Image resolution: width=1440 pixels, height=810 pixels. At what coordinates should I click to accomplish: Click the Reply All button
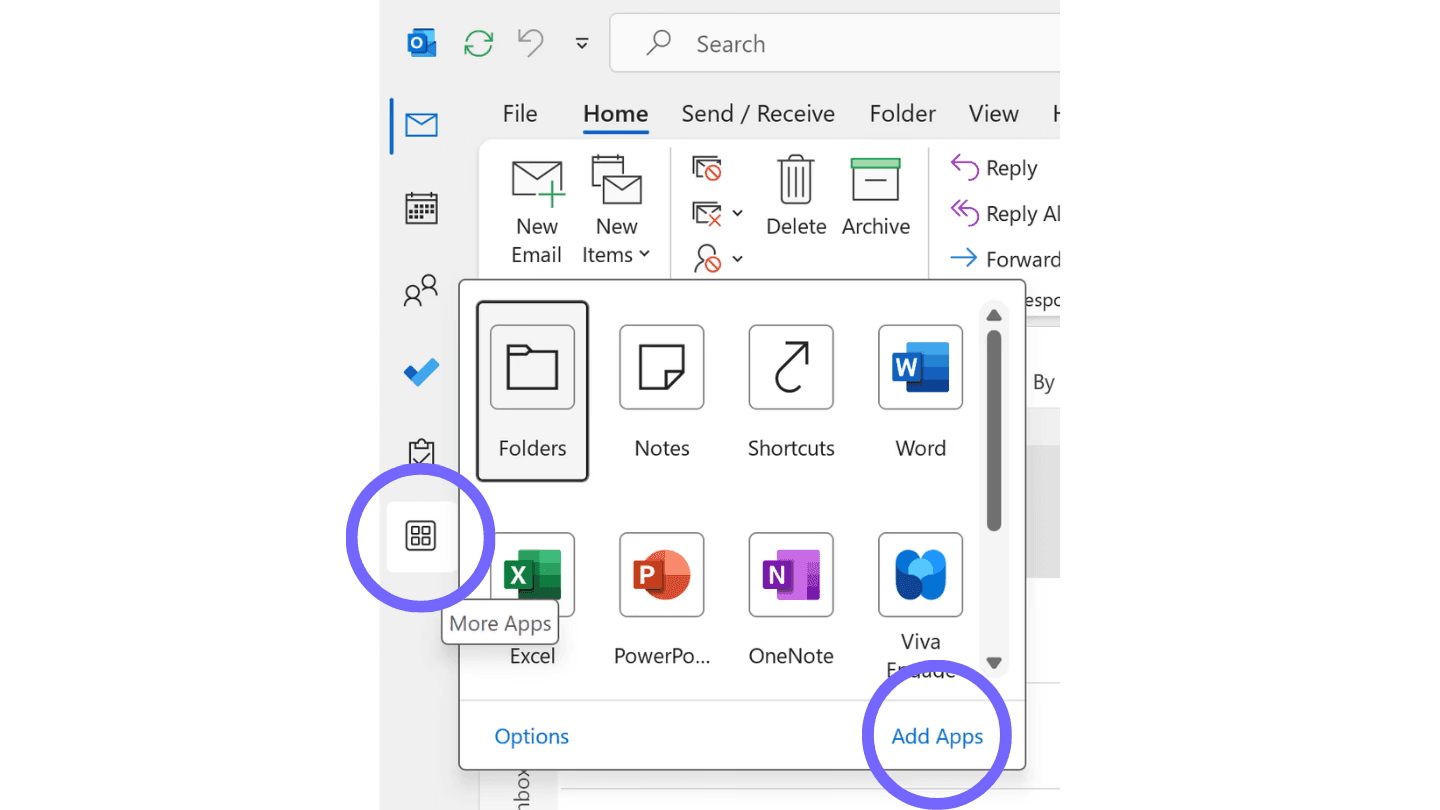coord(1005,213)
